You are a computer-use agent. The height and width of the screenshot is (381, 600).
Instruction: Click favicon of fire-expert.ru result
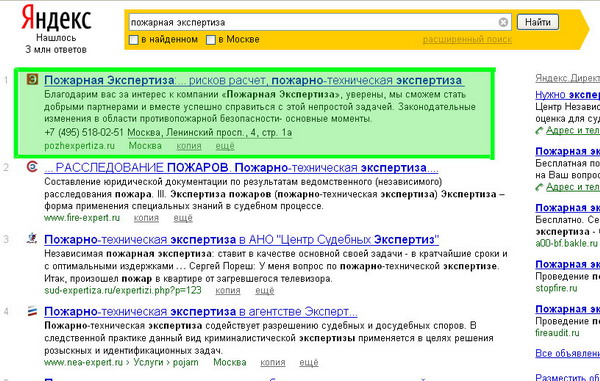tap(32, 167)
